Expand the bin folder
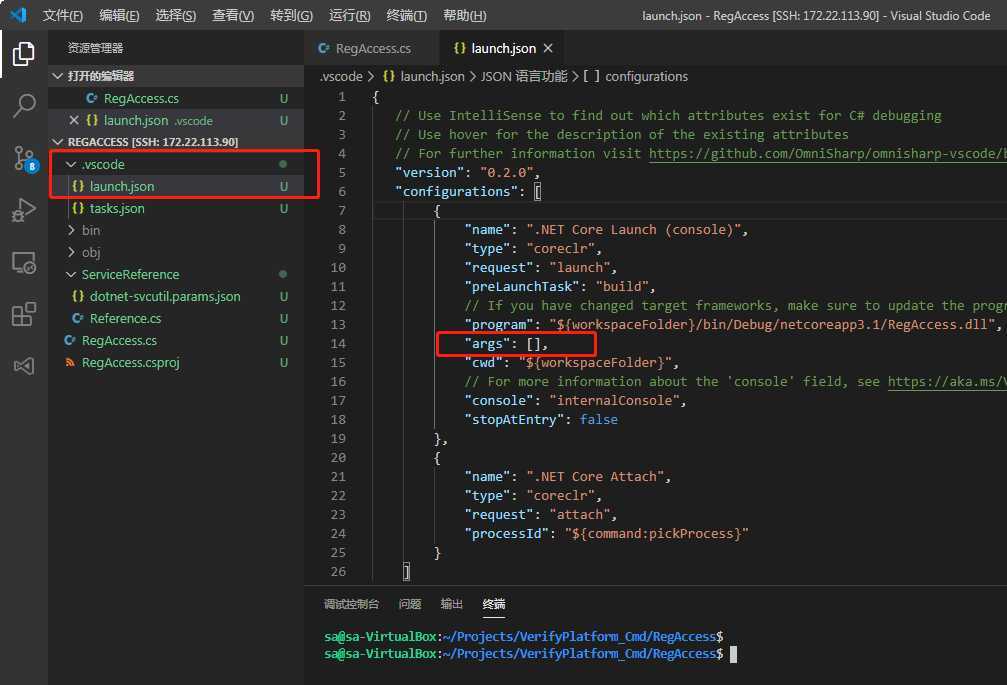The width and height of the screenshot is (1007, 685). (x=71, y=230)
